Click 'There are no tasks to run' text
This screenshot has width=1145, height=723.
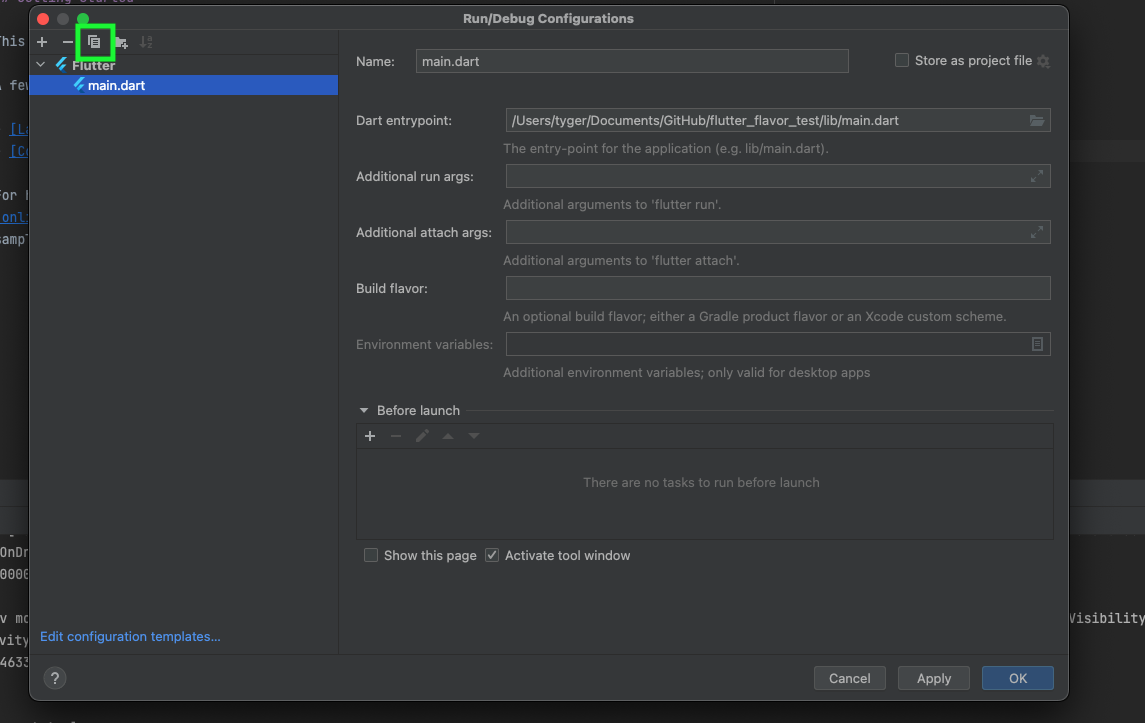pos(701,483)
